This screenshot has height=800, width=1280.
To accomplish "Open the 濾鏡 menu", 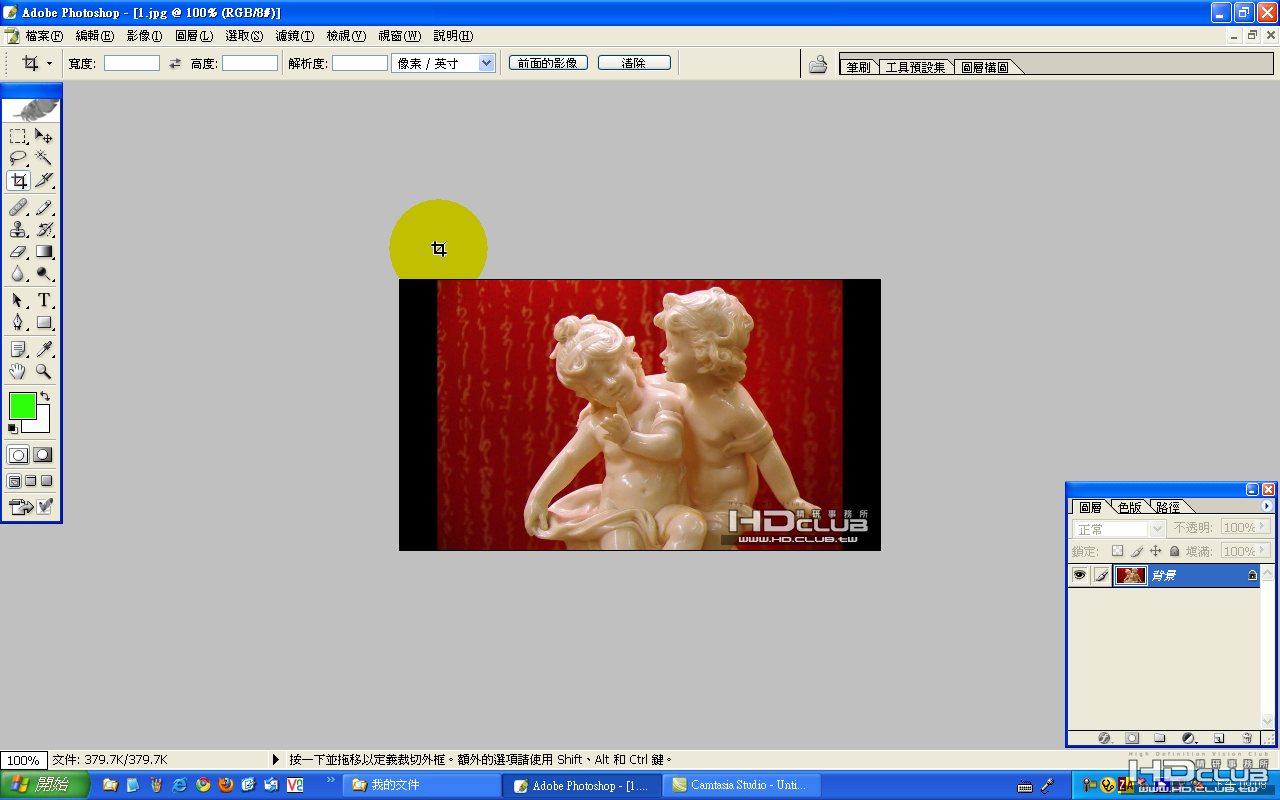I will coord(295,36).
